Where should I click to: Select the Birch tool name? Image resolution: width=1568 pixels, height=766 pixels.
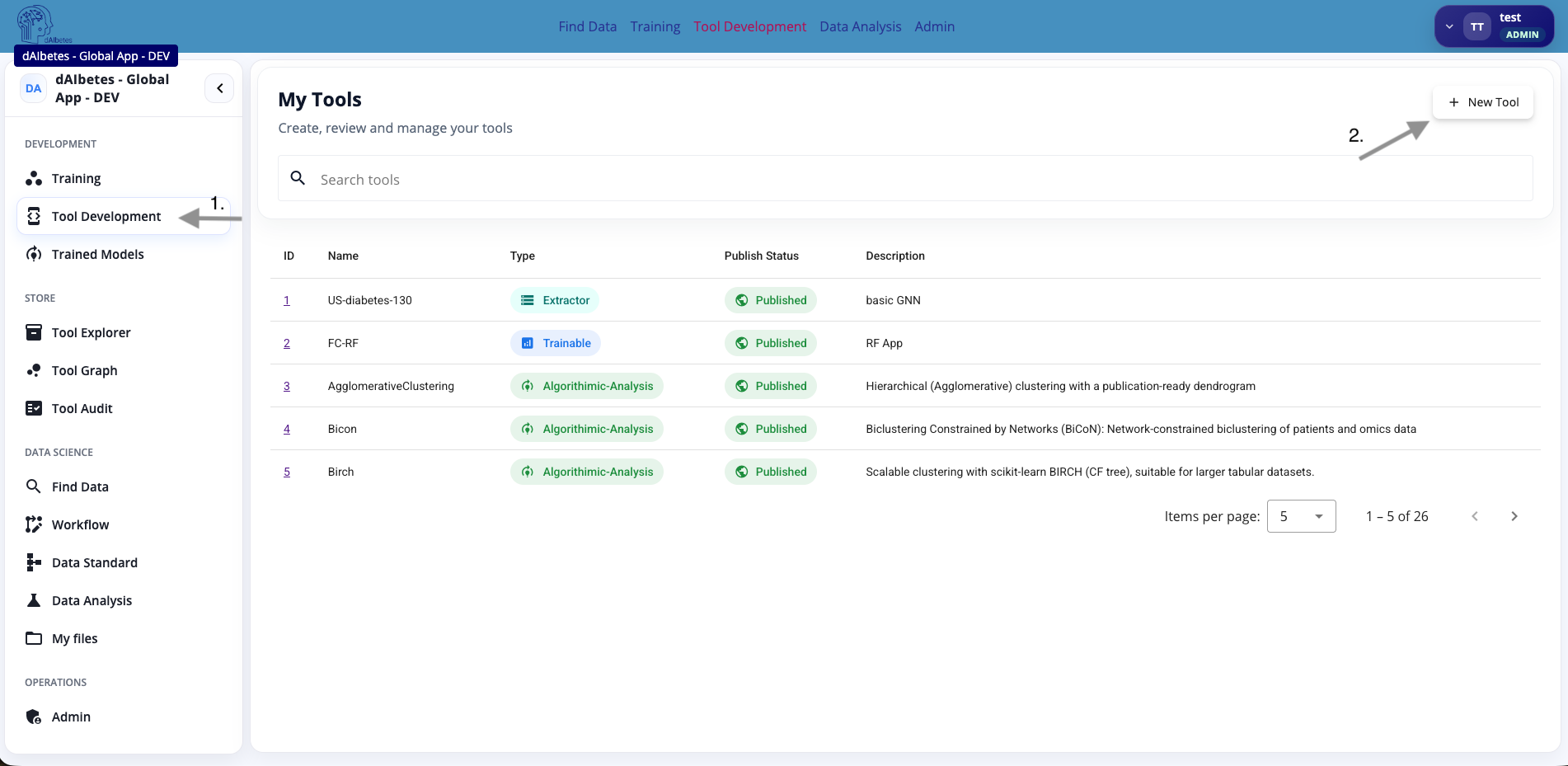tap(340, 472)
